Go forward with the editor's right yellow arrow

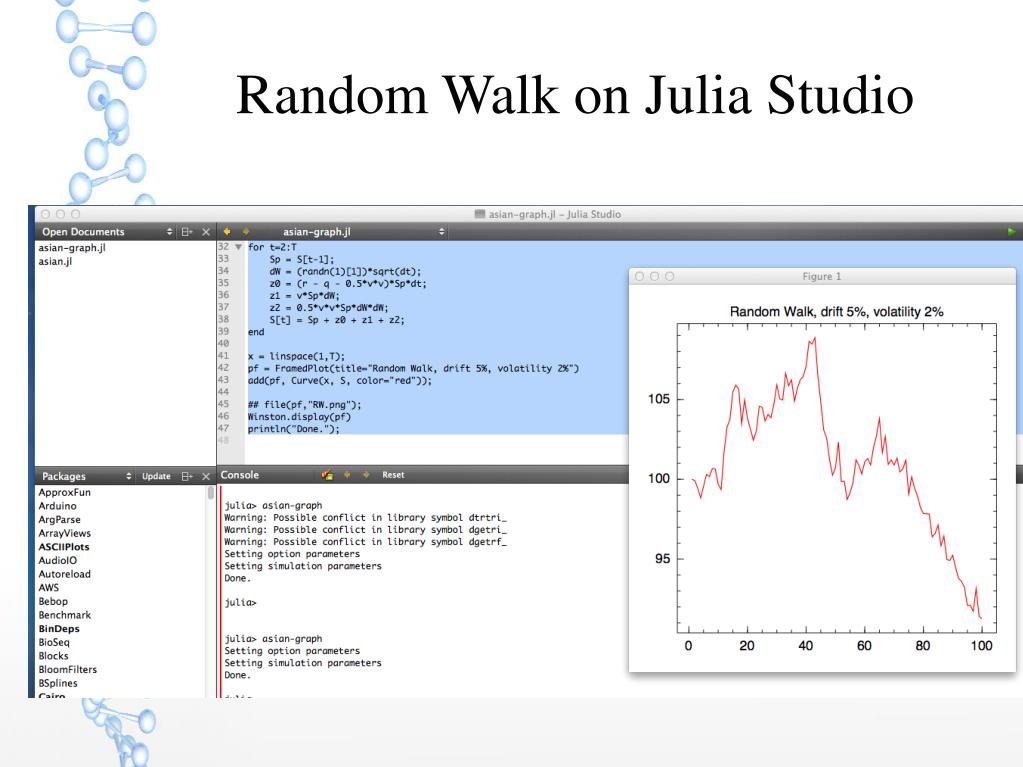(246, 232)
